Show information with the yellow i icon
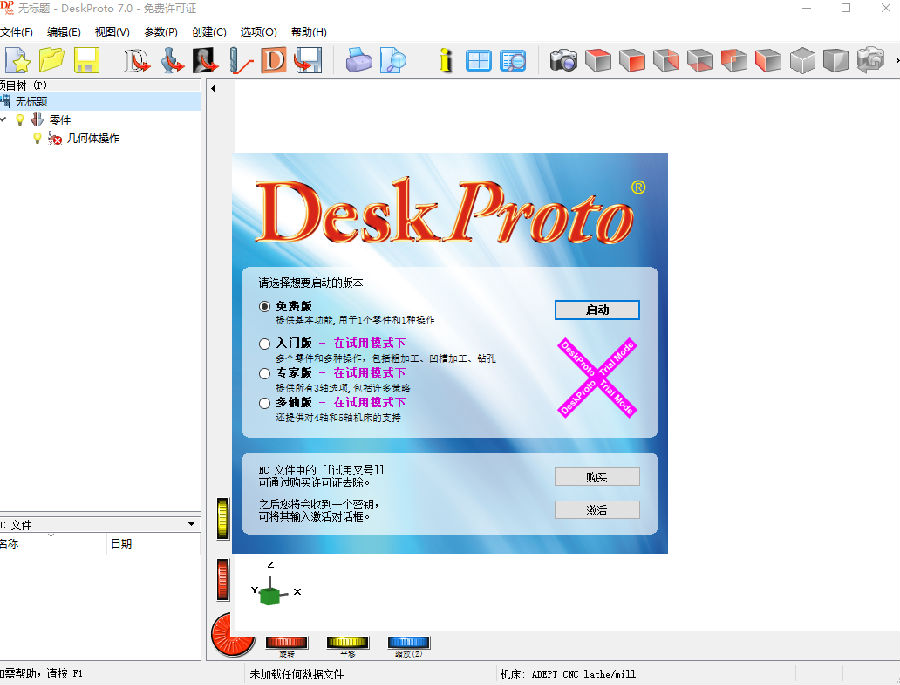This screenshot has height=685, width=900. [x=445, y=60]
